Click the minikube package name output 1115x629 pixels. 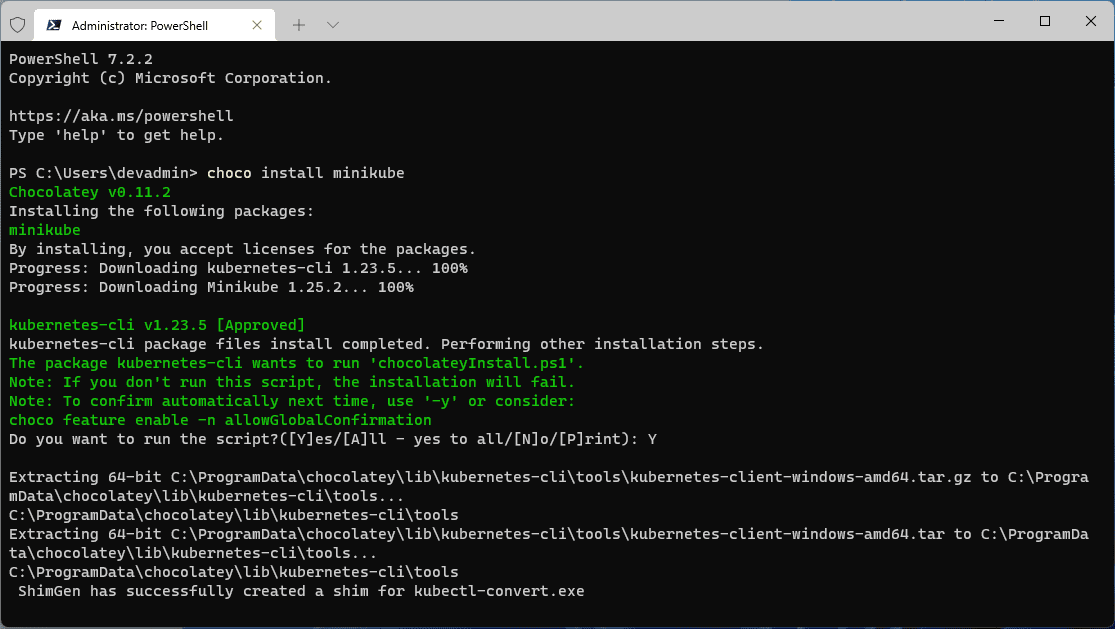point(44,229)
